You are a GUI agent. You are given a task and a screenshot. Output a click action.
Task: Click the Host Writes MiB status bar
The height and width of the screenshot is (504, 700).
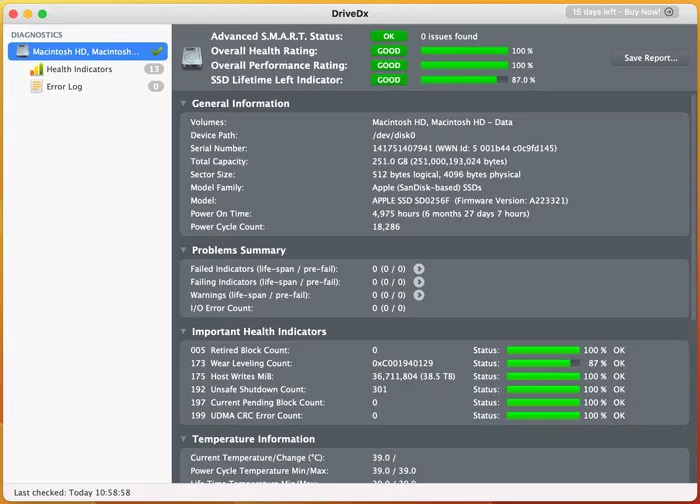(x=543, y=376)
